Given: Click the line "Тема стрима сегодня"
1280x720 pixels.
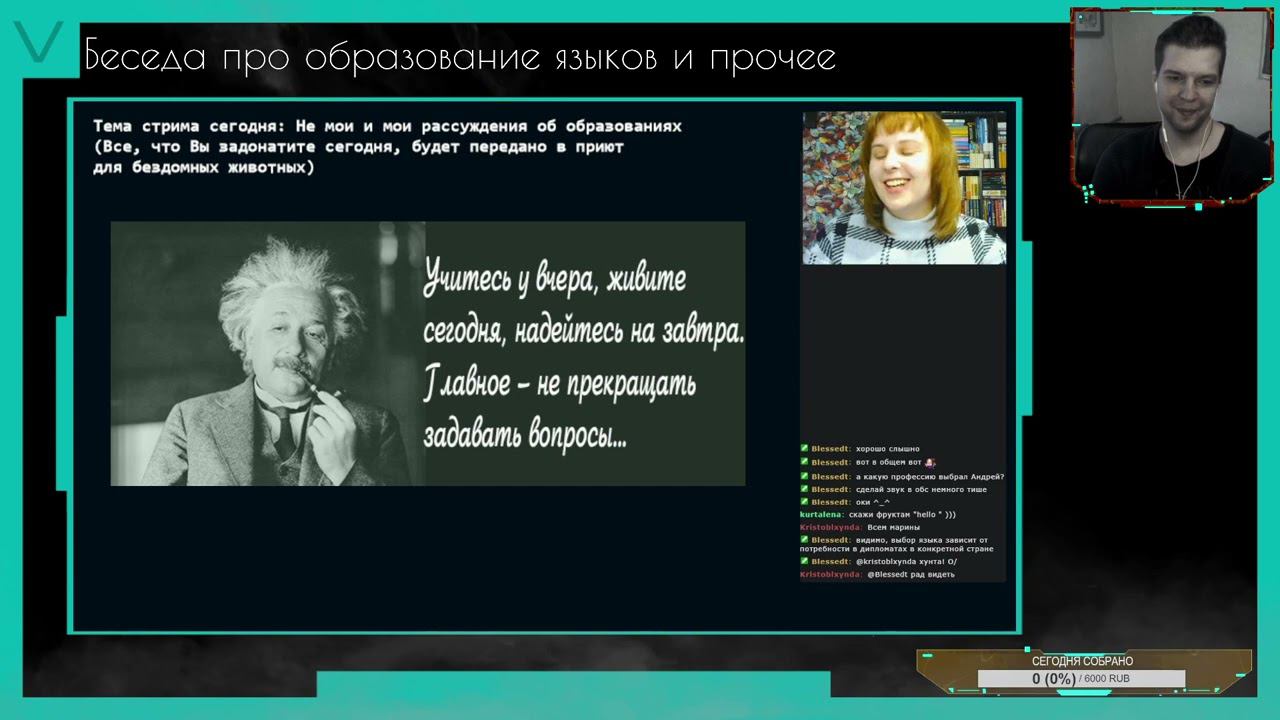Looking at the screenshot, I should tap(387, 126).
